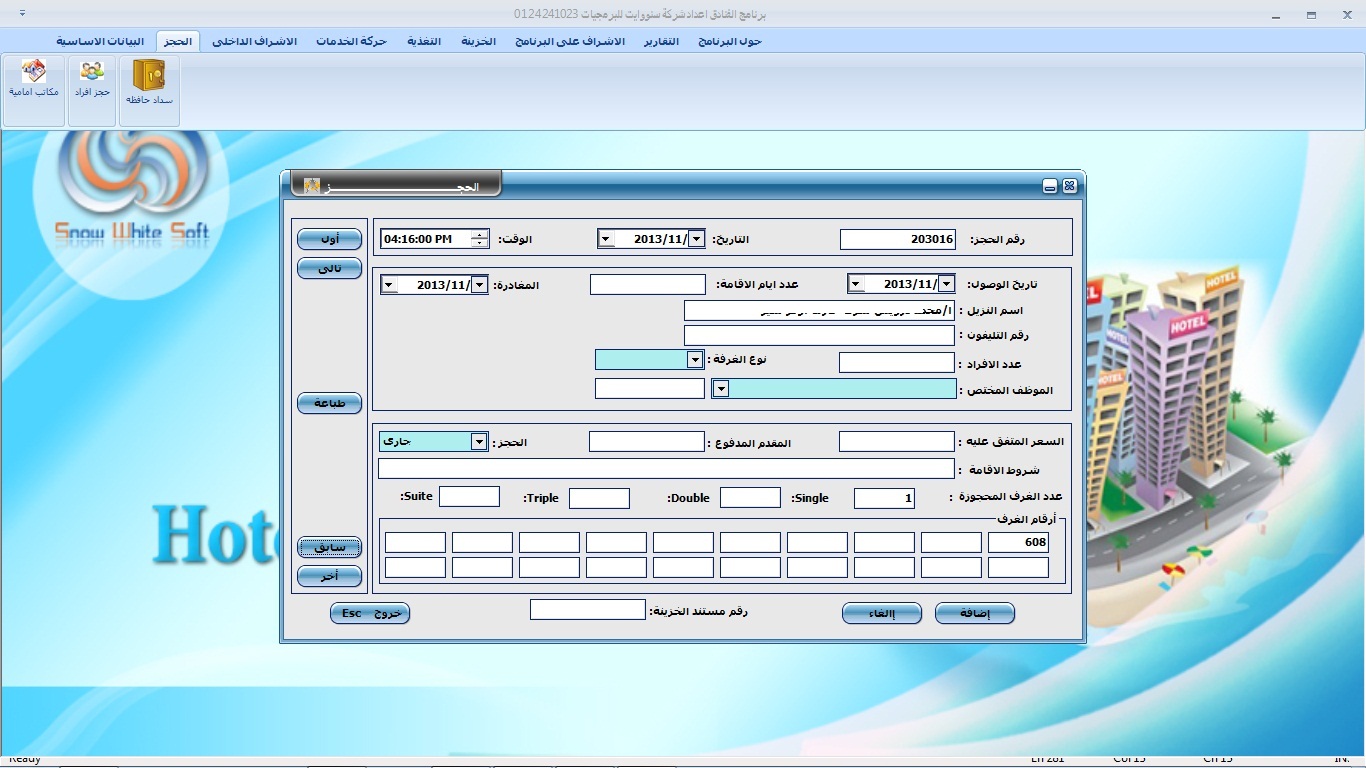The image size is (1366, 768).
Task: Open the المغادرة departure date picker
Action: (479, 285)
